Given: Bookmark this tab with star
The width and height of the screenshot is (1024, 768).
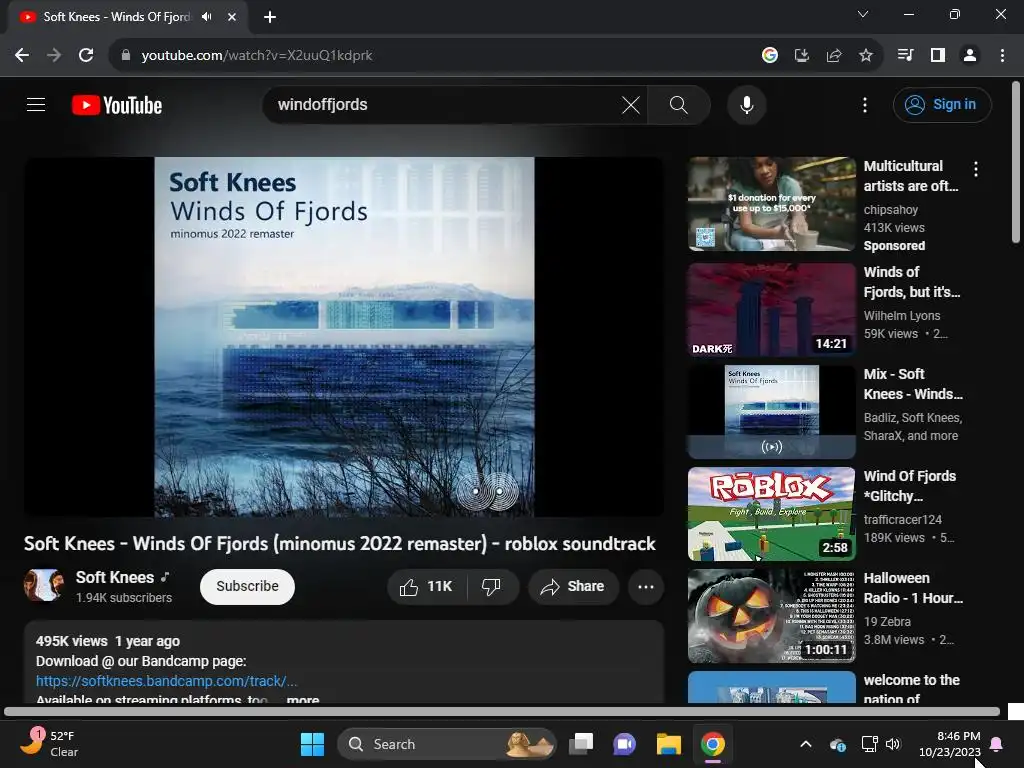Looking at the screenshot, I should pyautogui.click(x=866, y=56).
